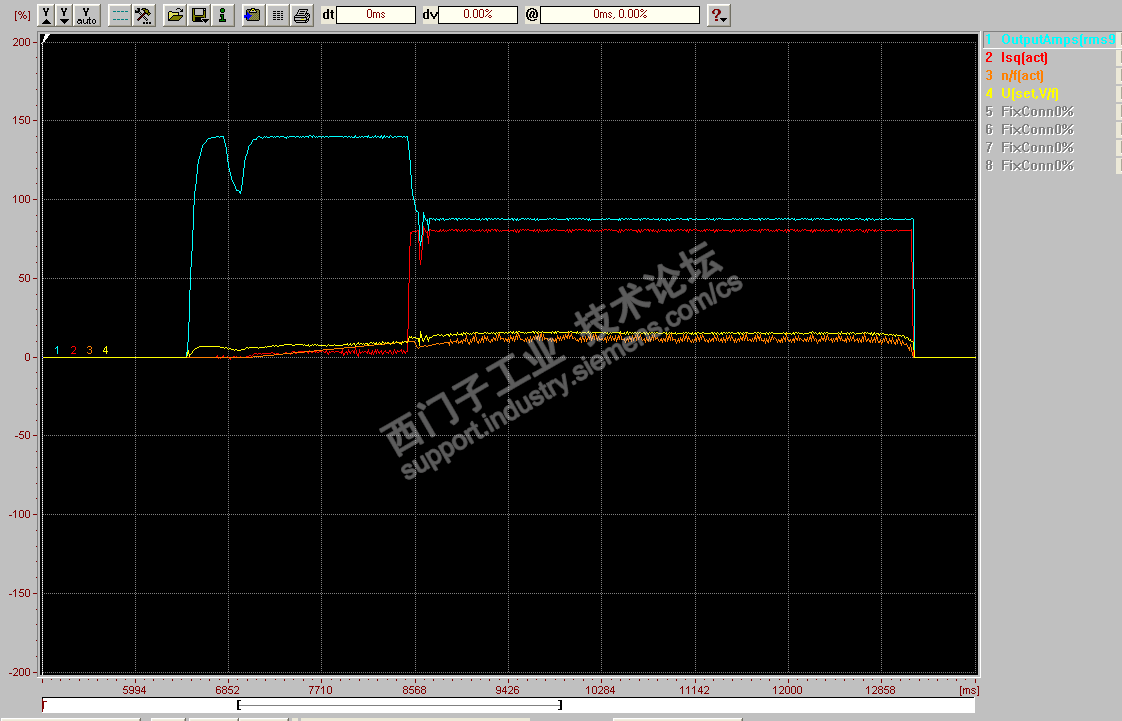Click the time range slider below the chart

[399, 705]
